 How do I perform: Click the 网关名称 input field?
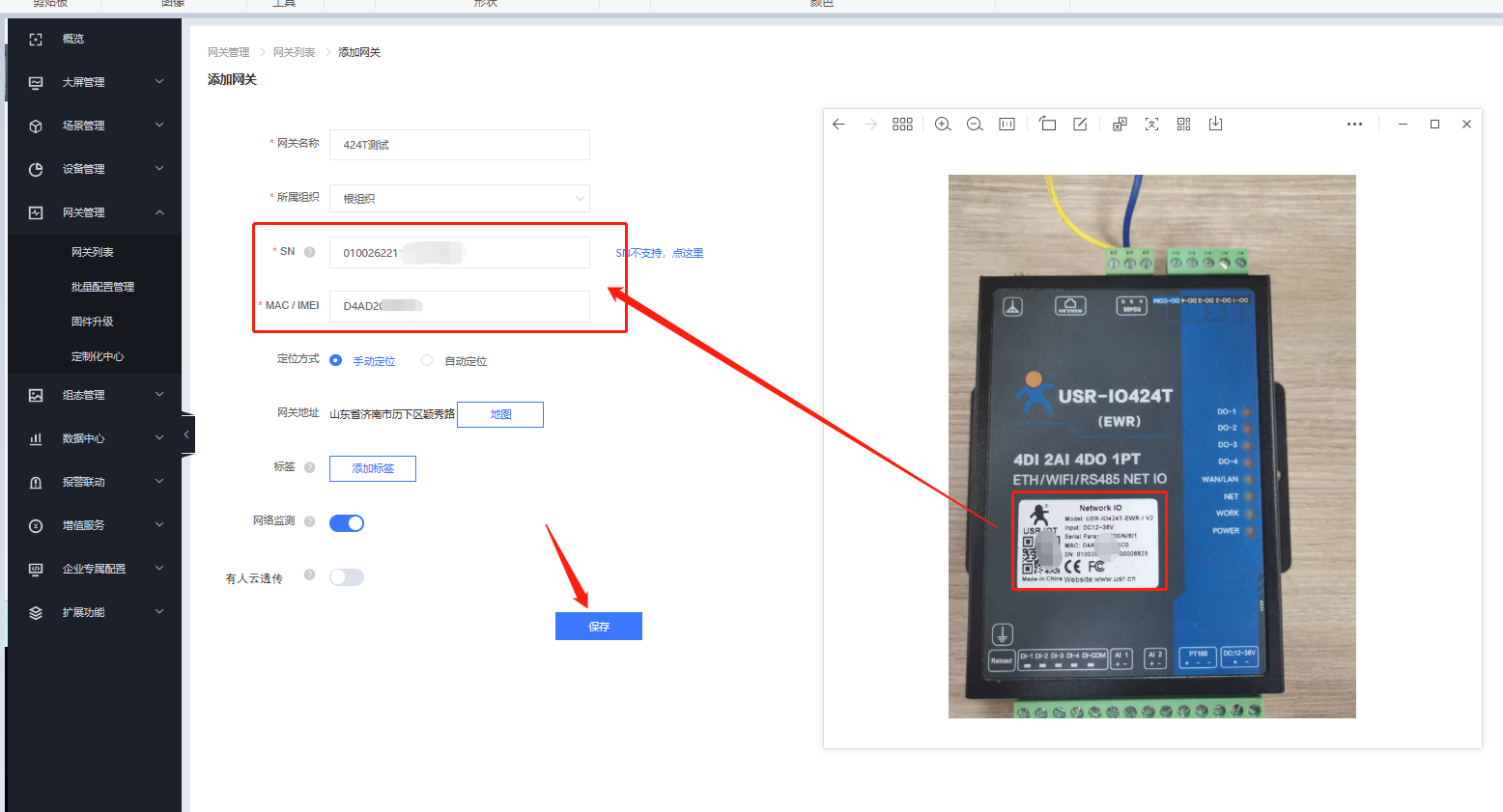coord(460,145)
